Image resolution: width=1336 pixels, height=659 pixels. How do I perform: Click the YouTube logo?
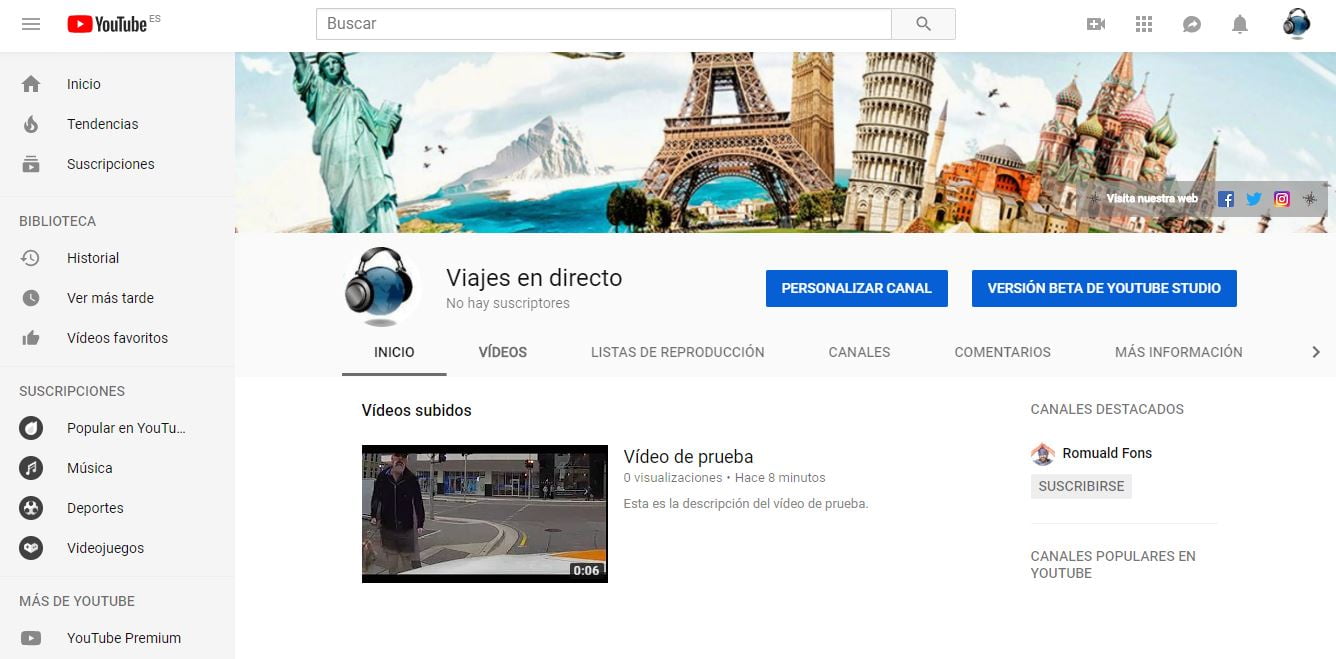(x=107, y=24)
